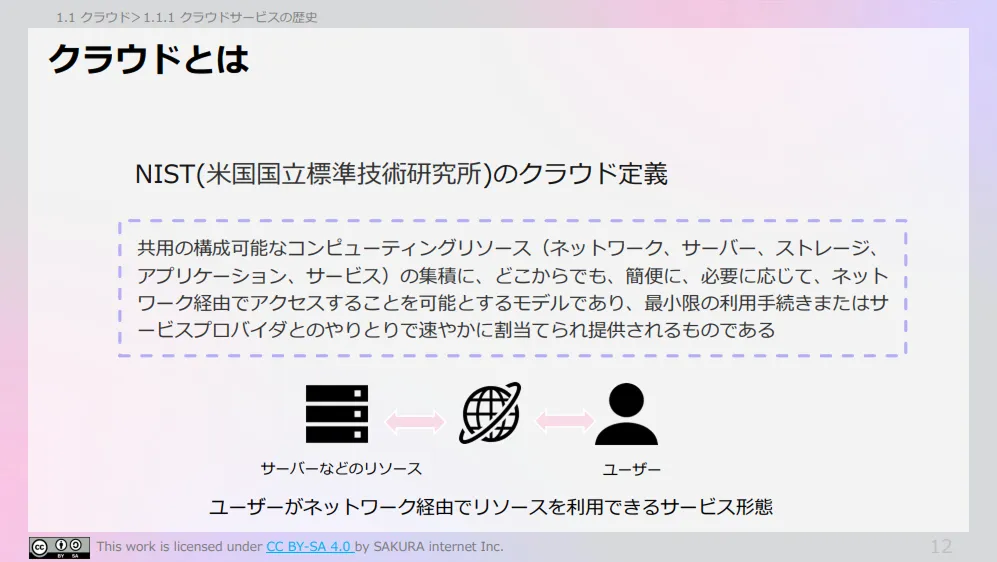Select the slide title "クラウドとは"
This screenshot has width=997, height=562.
click(x=149, y=60)
